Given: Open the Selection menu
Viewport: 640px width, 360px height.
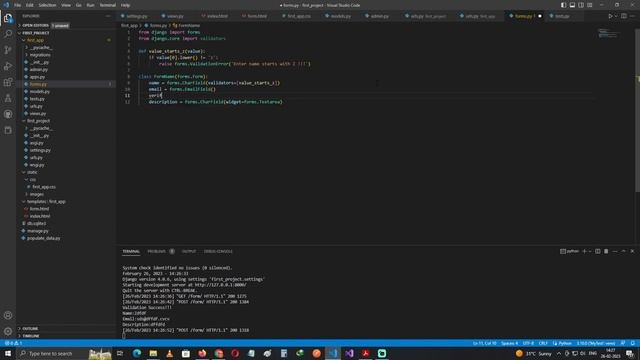Looking at the screenshot, I should click(x=47, y=5).
